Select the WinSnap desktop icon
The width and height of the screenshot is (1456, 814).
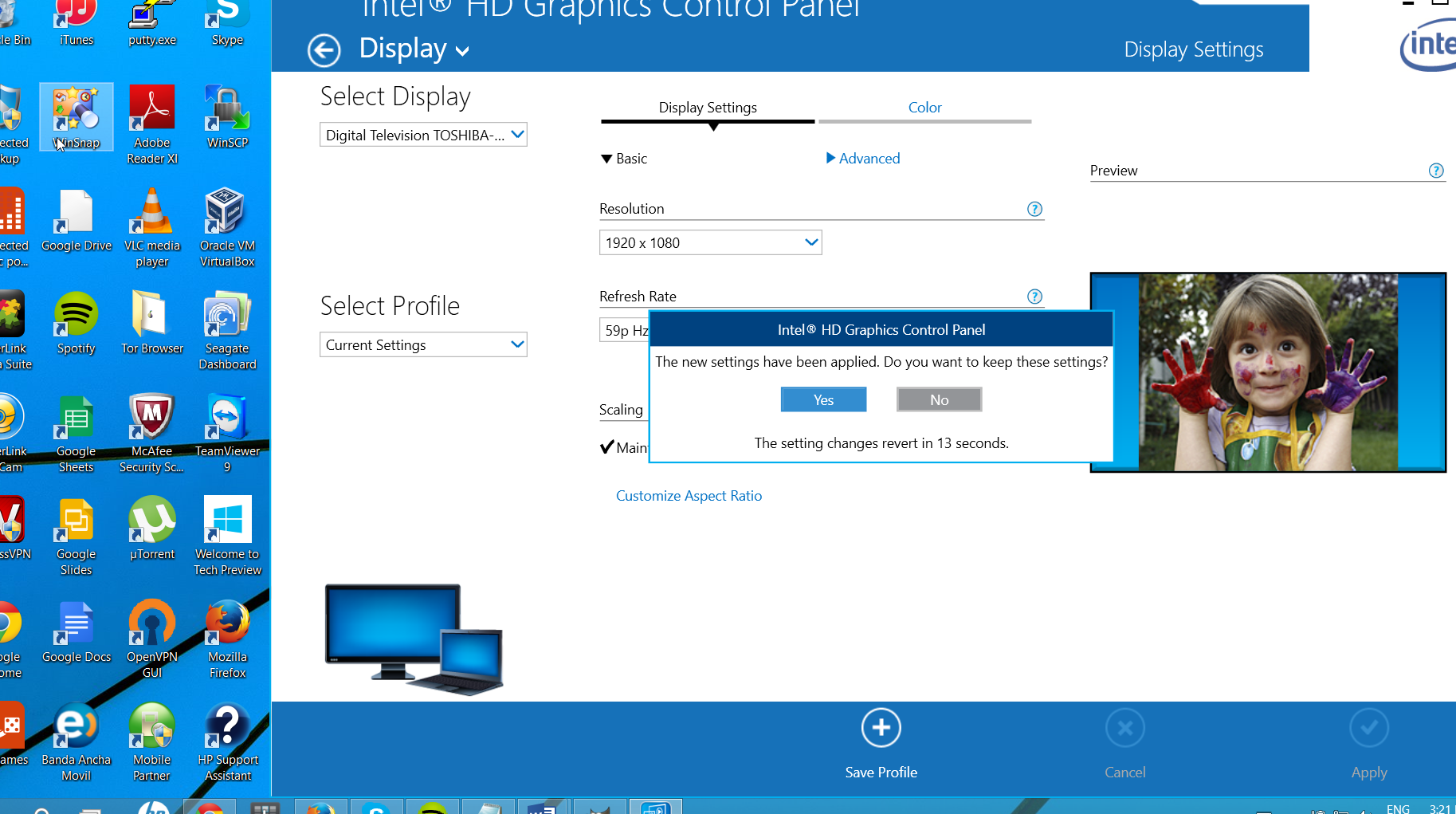(x=77, y=117)
